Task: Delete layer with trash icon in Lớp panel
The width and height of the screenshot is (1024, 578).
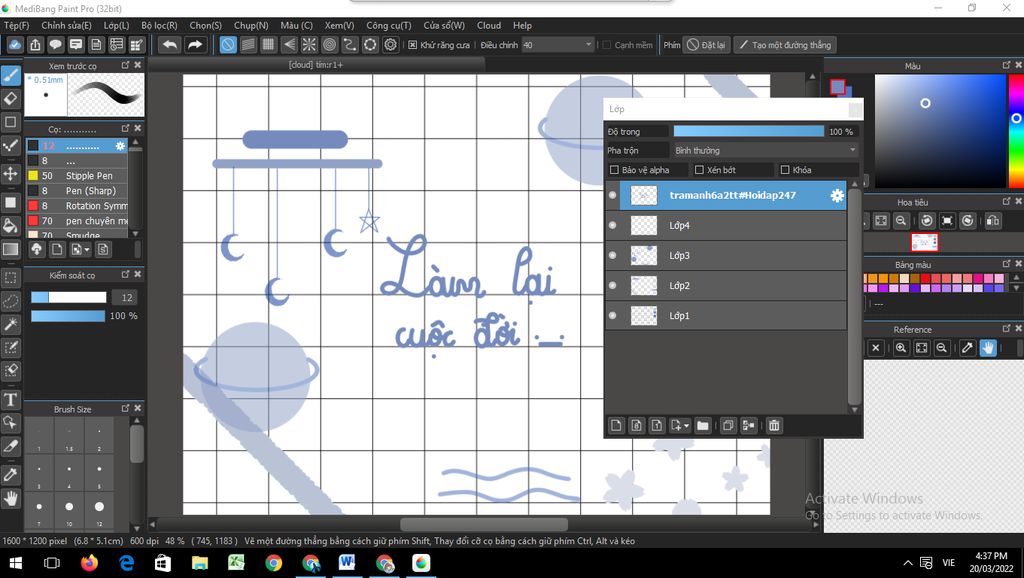Action: click(774, 426)
